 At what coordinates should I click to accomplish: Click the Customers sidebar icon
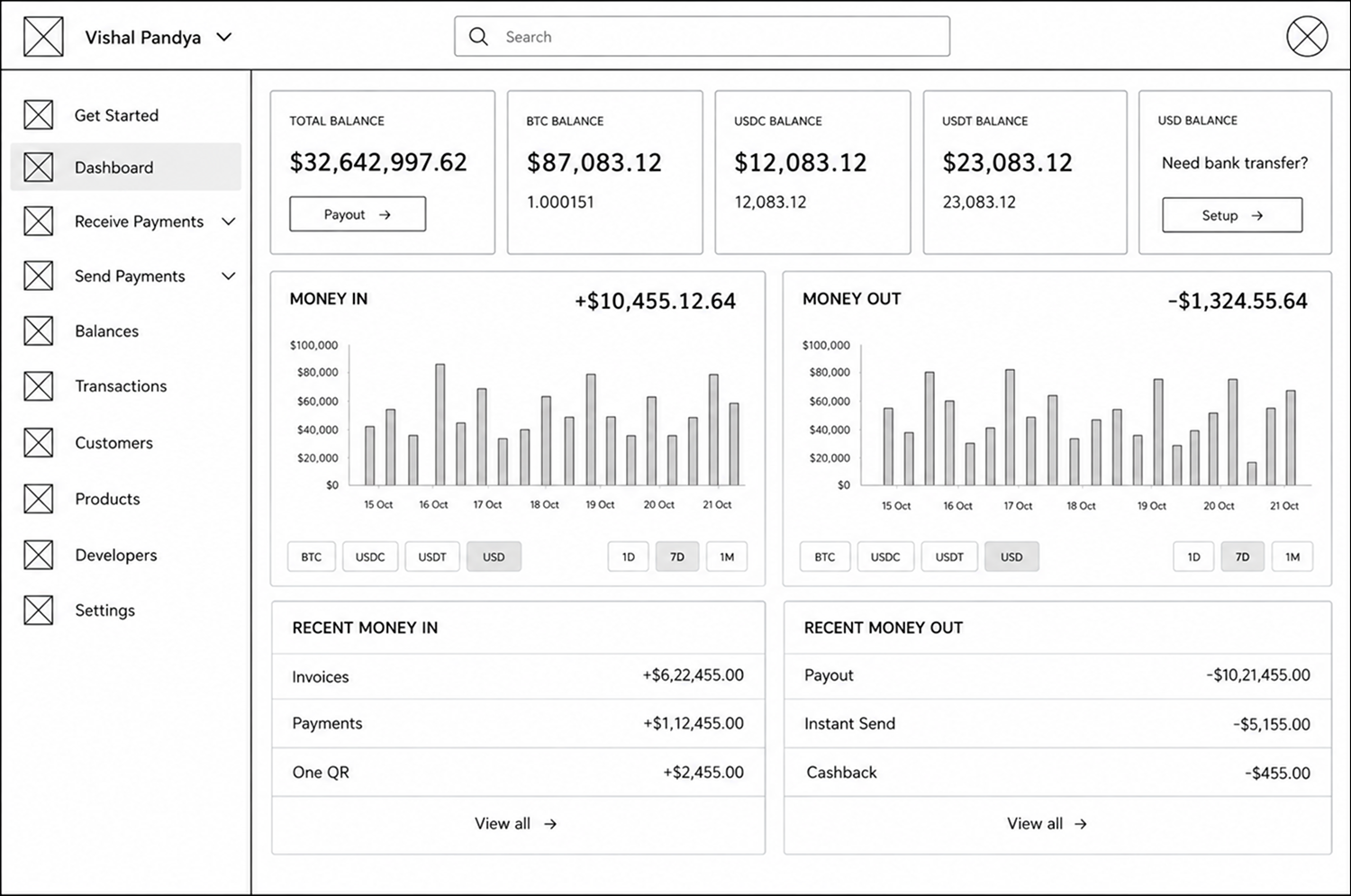click(38, 443)
